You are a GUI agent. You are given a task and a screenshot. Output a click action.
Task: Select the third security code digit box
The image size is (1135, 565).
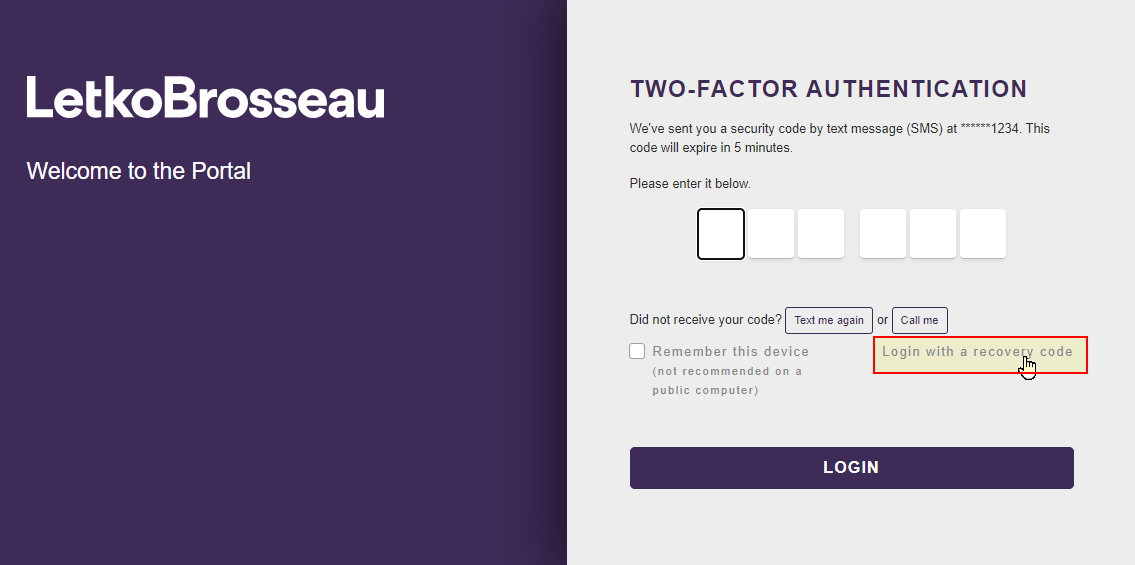click(821, 234)
